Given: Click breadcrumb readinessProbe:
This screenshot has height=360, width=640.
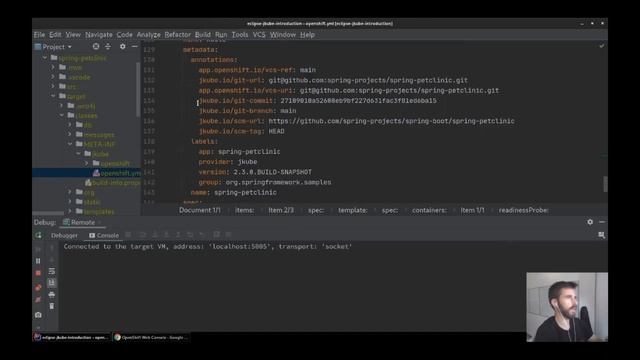Looking at the screenshot, I should tap(523, 210).
